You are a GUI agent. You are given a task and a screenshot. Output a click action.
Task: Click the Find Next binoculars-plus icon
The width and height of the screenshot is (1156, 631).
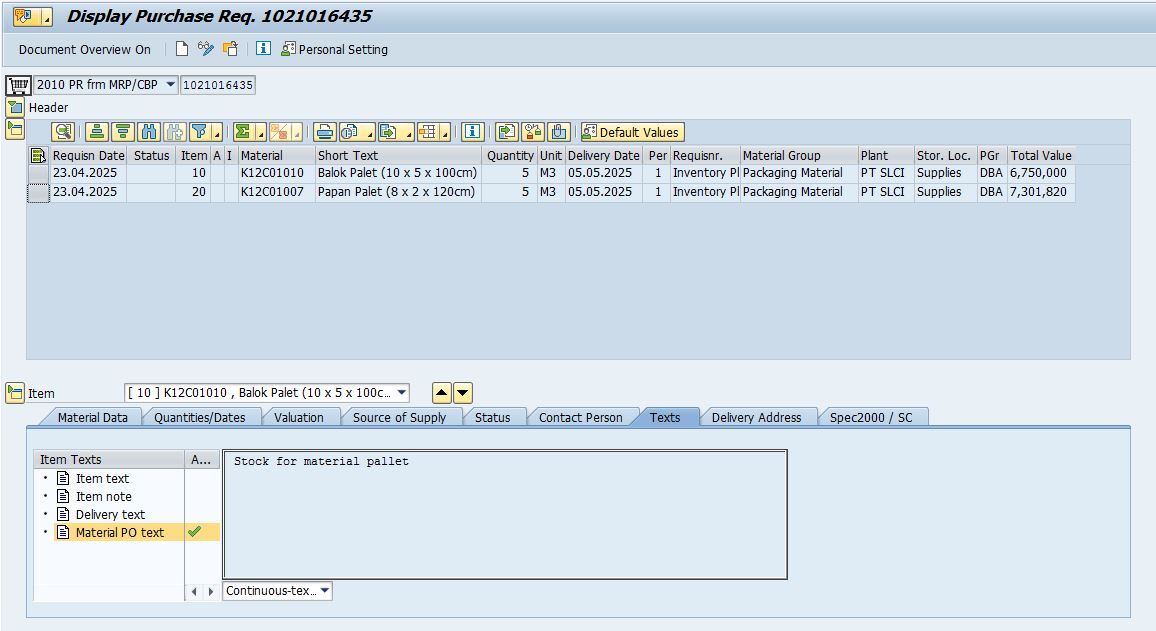click(175, 132)
